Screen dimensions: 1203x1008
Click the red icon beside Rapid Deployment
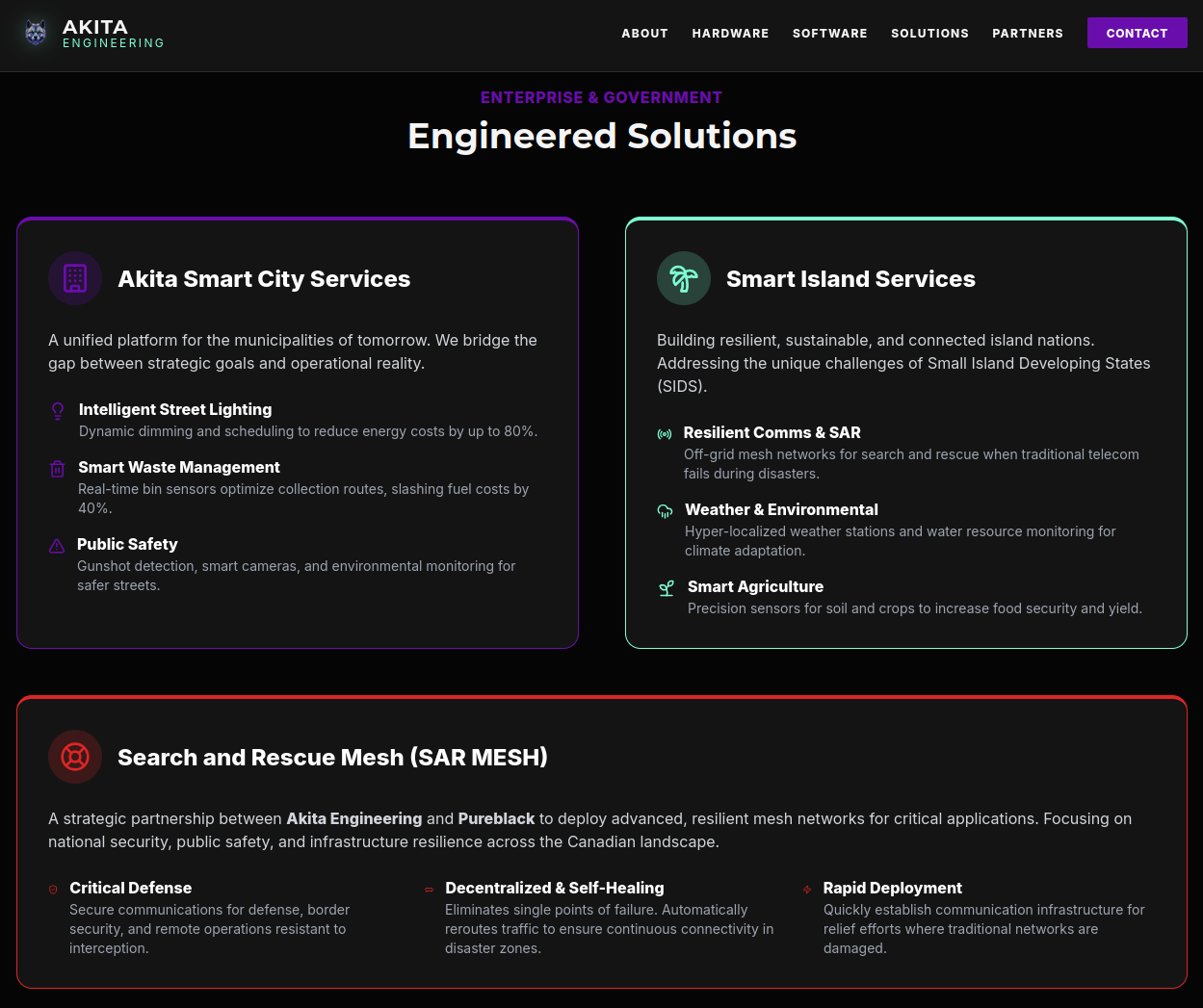807,890
